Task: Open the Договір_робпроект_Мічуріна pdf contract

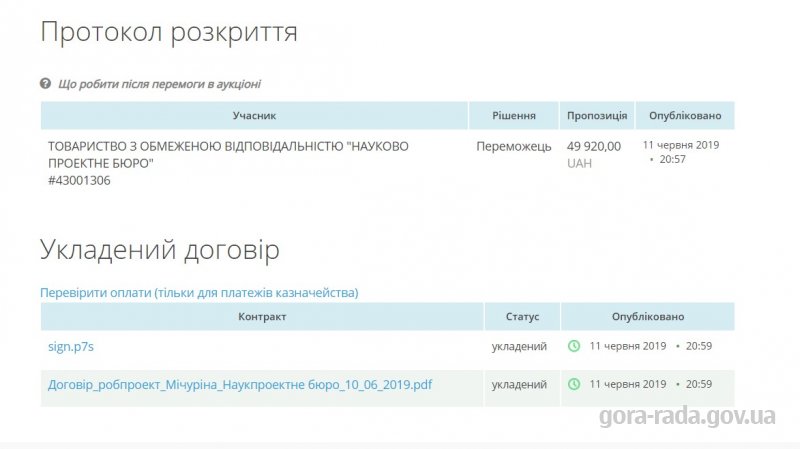Action: (x=240, y=384)
